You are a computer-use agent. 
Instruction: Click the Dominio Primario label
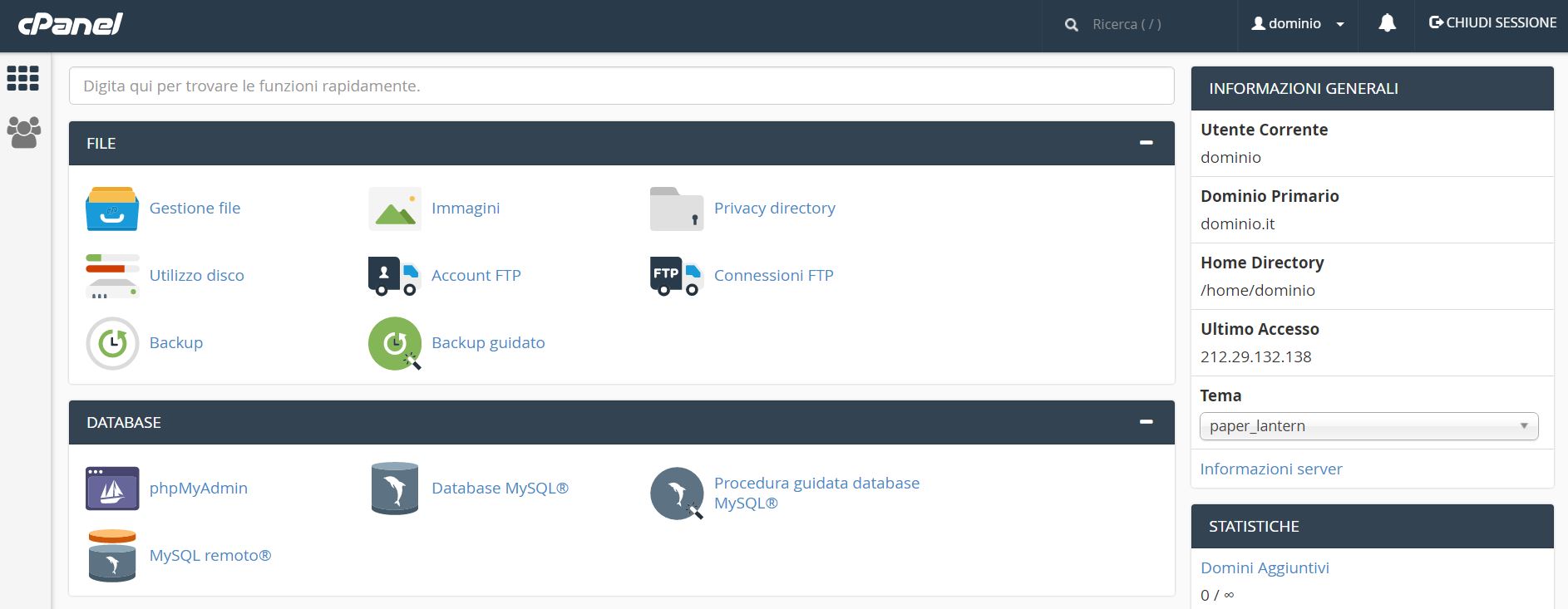coord(1270,197)
